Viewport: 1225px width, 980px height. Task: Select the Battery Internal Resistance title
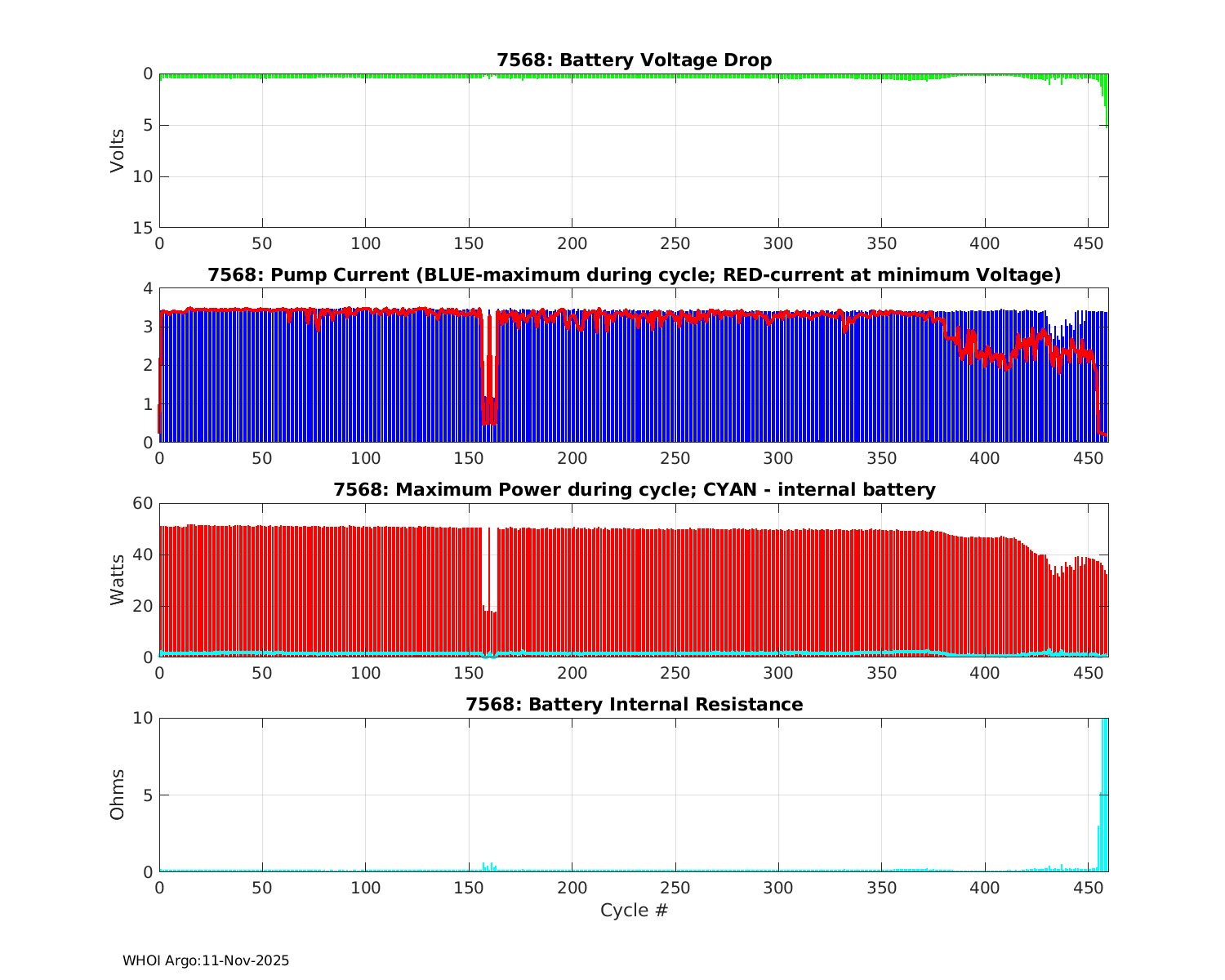[634, 705]
